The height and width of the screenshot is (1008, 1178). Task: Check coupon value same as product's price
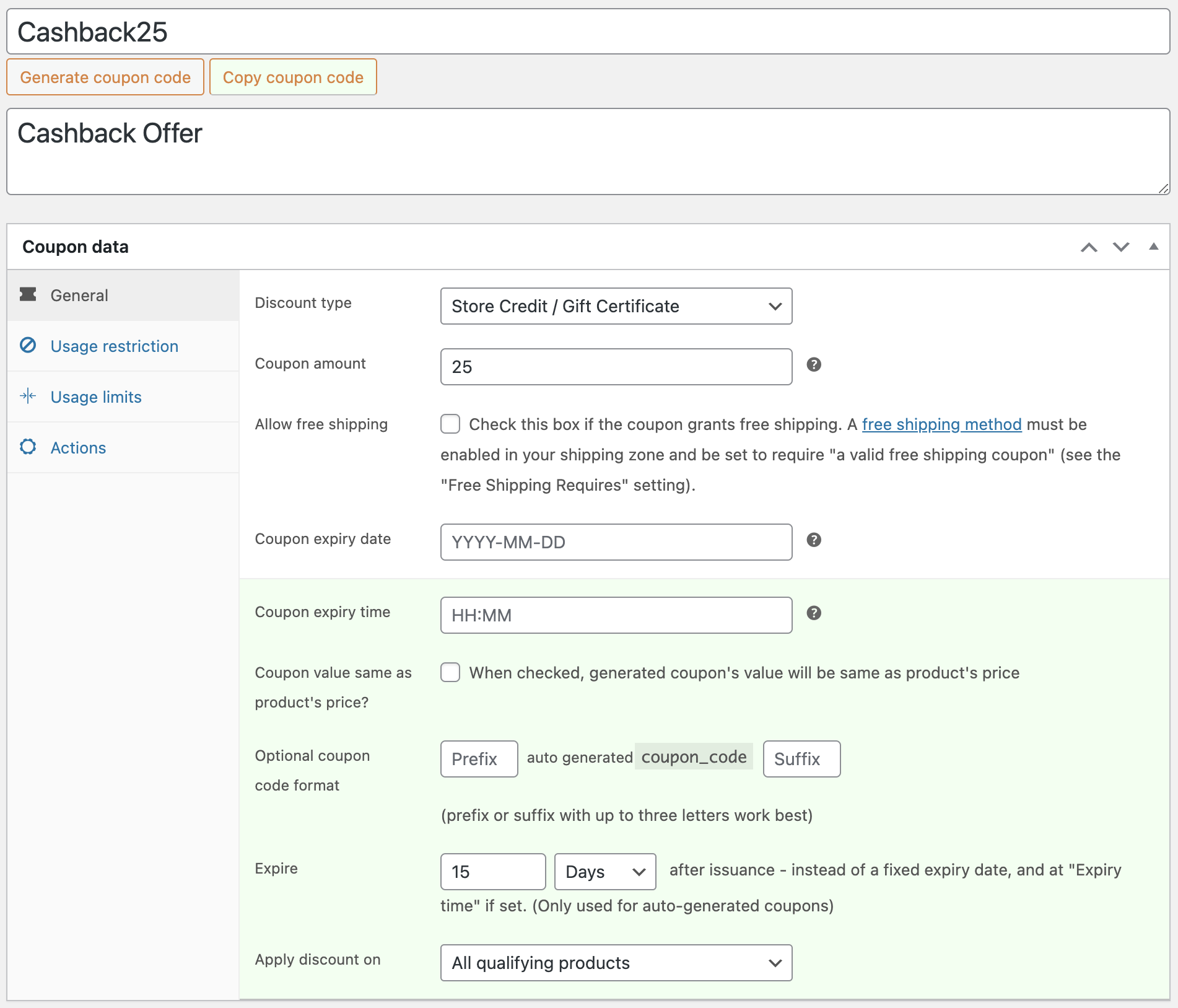click(x=450, y=673)
